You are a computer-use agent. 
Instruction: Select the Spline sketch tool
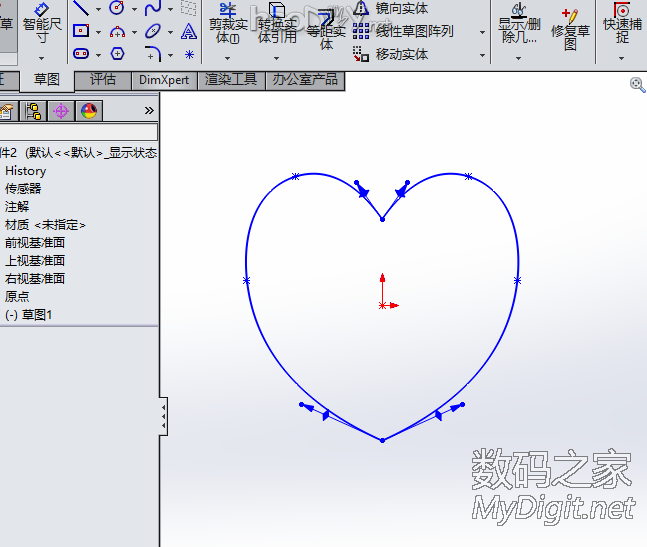pos(153,8)
